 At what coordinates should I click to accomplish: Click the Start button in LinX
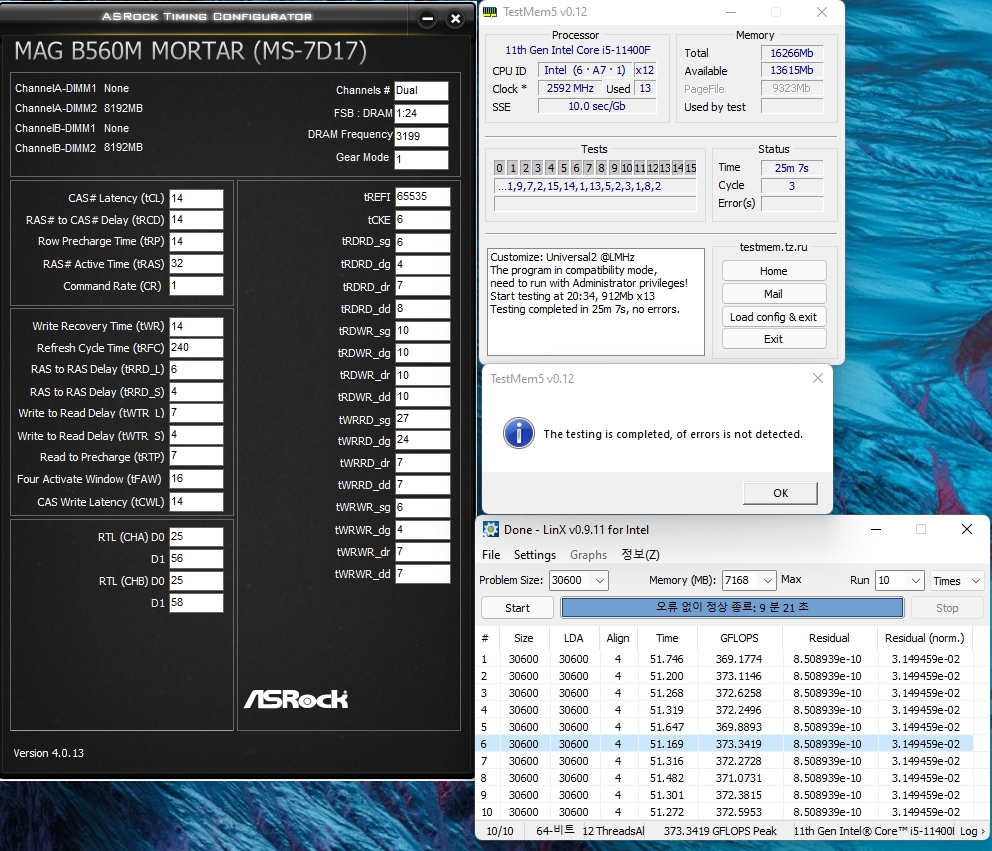click(517, 608)
